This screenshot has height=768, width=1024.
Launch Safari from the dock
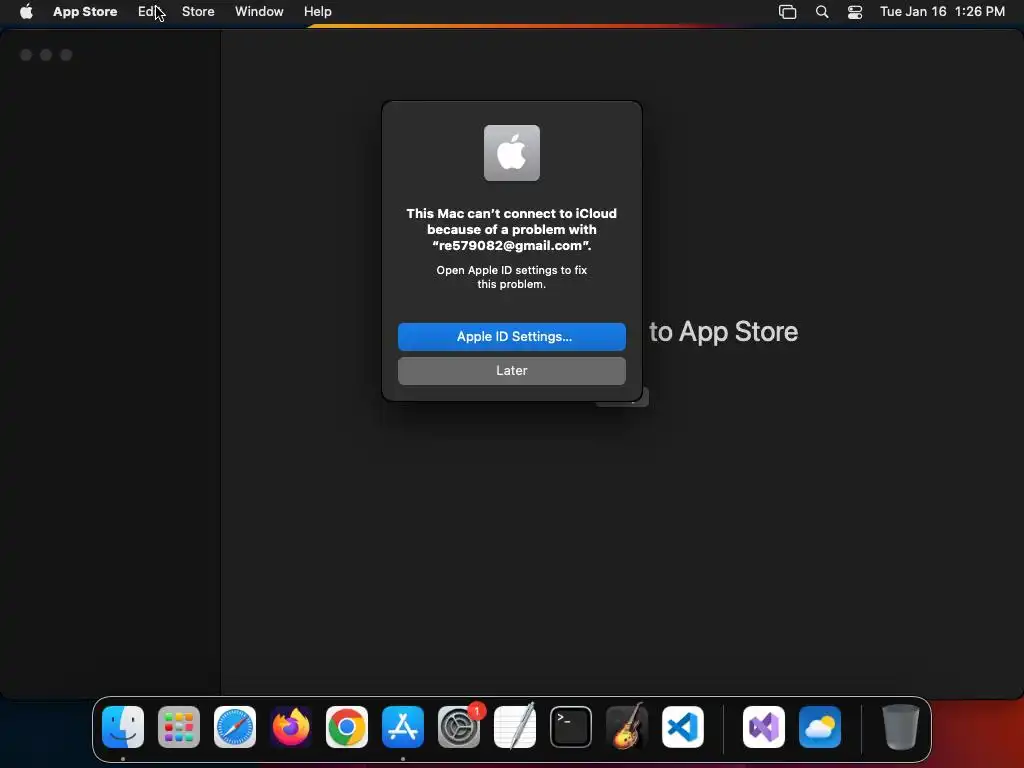coord(235,727)
